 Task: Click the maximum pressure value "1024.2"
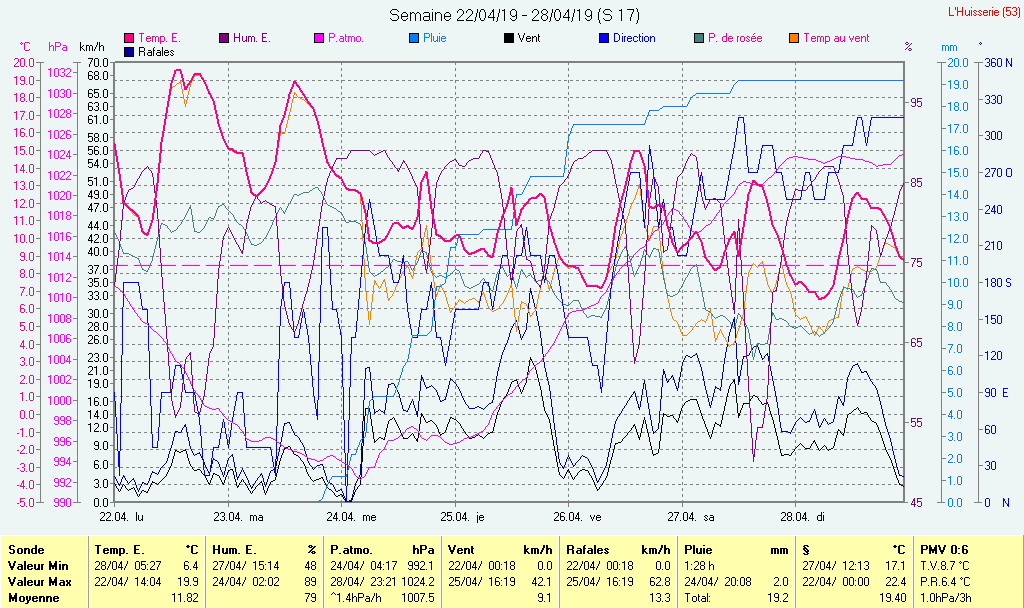click(418, 582)
